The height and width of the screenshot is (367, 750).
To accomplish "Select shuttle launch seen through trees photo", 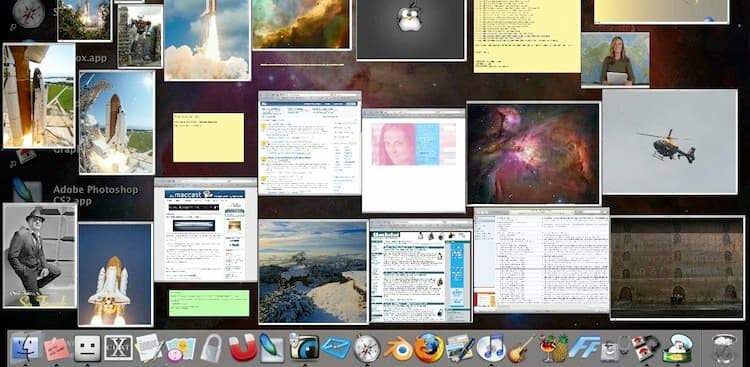I will [x=85, y=21].
